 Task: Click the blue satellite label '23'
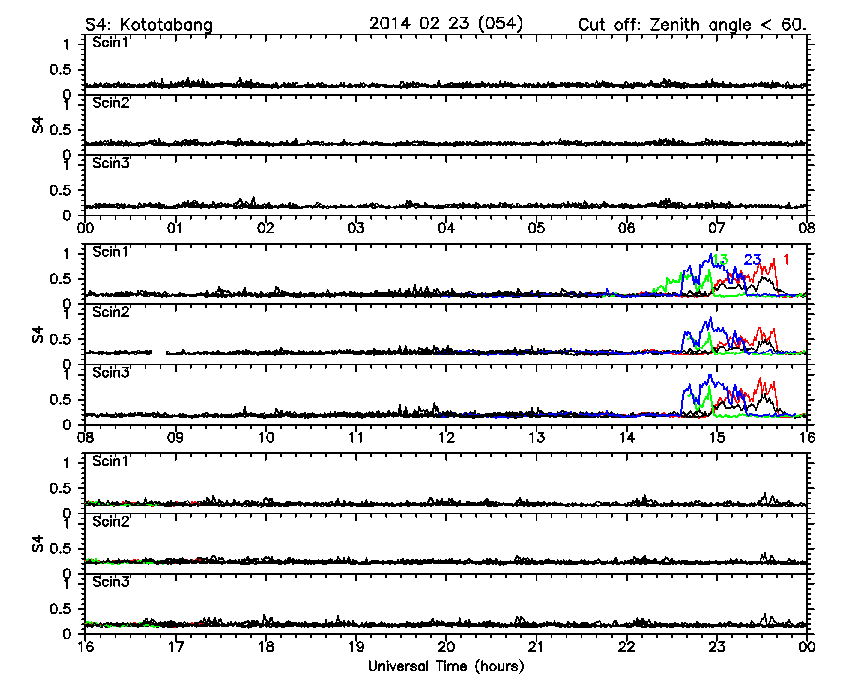click(x=752, y=260)
